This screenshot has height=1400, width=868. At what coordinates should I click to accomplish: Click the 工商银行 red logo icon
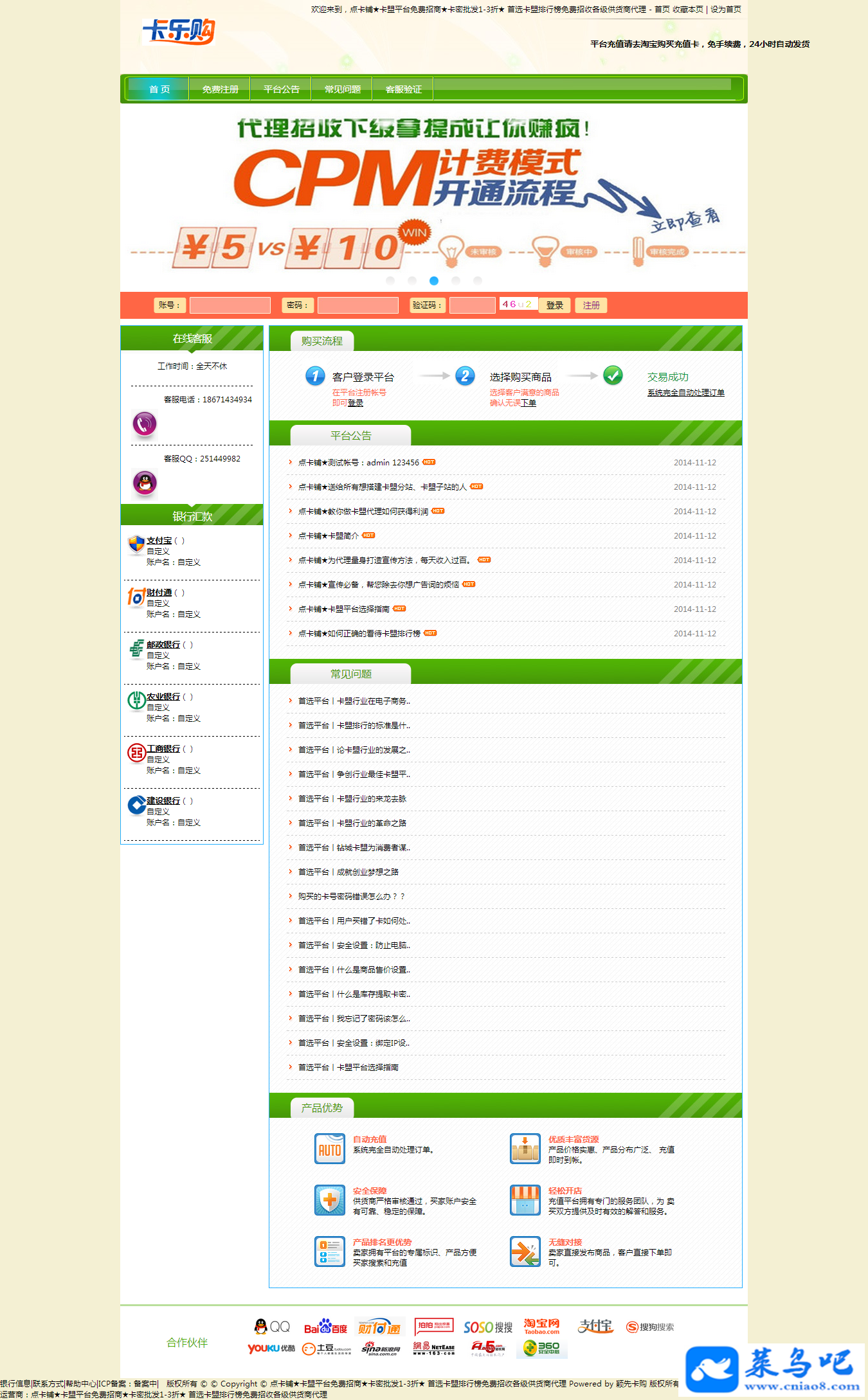click(136, 753)
